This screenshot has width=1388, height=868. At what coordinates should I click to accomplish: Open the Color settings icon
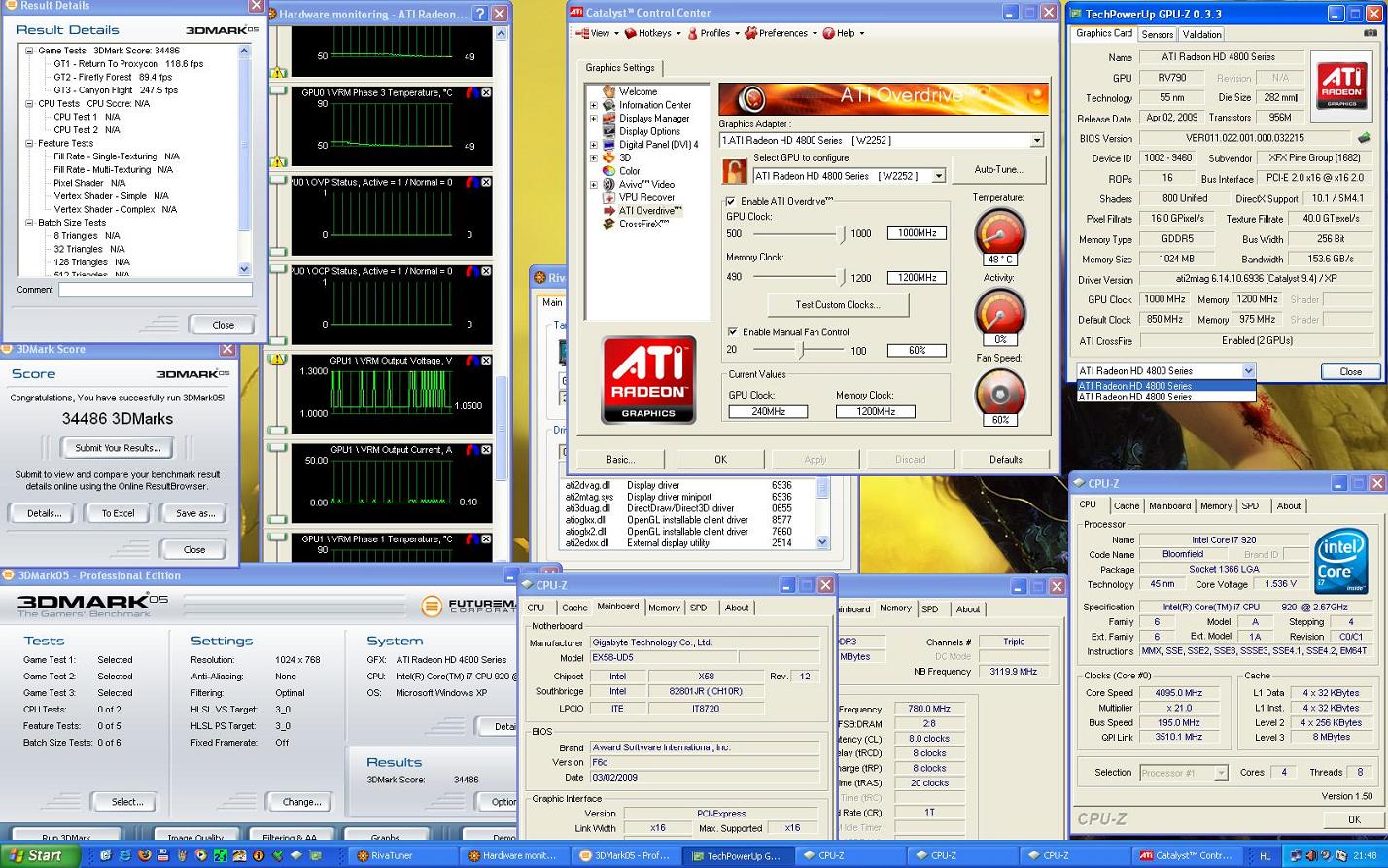click(x=608, y=171)
